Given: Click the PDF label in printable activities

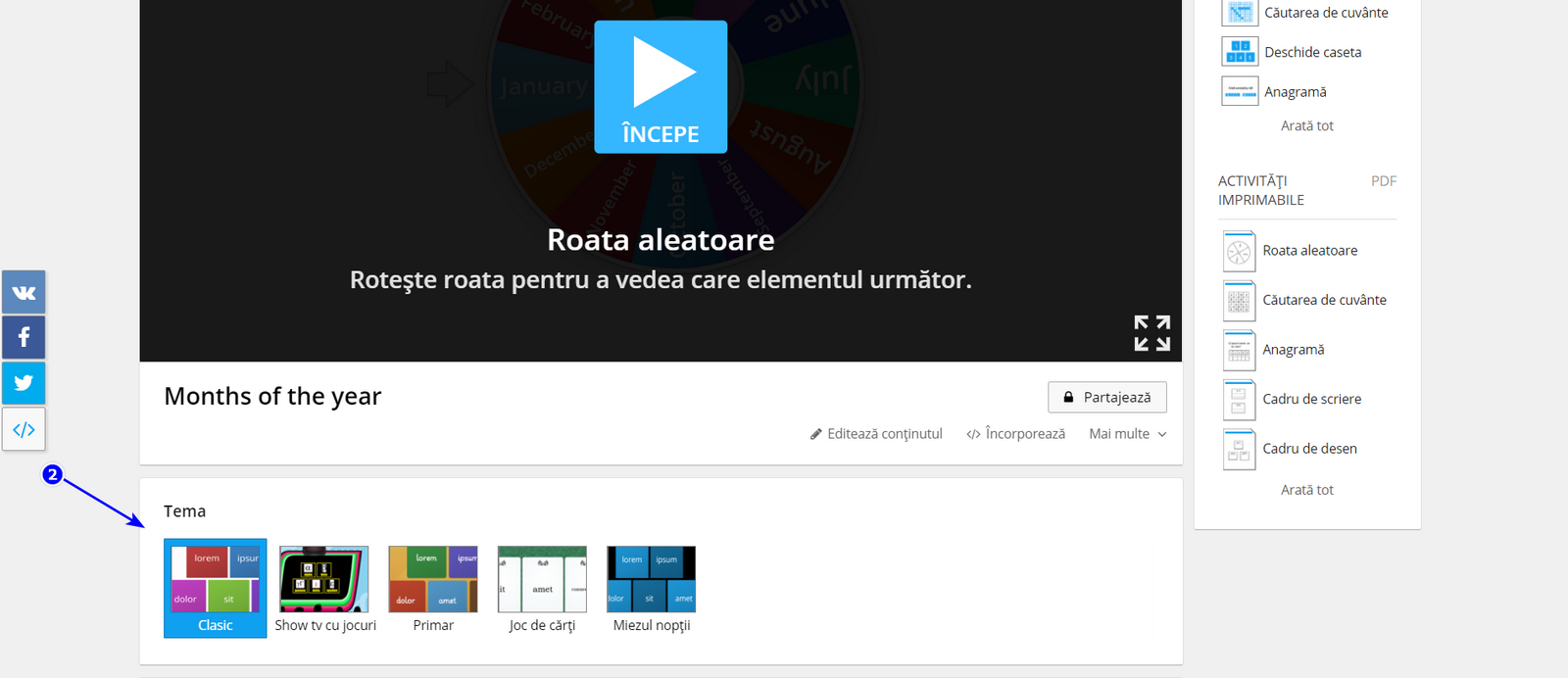Looking at the screenshot, I should [x=1384, y=181].
